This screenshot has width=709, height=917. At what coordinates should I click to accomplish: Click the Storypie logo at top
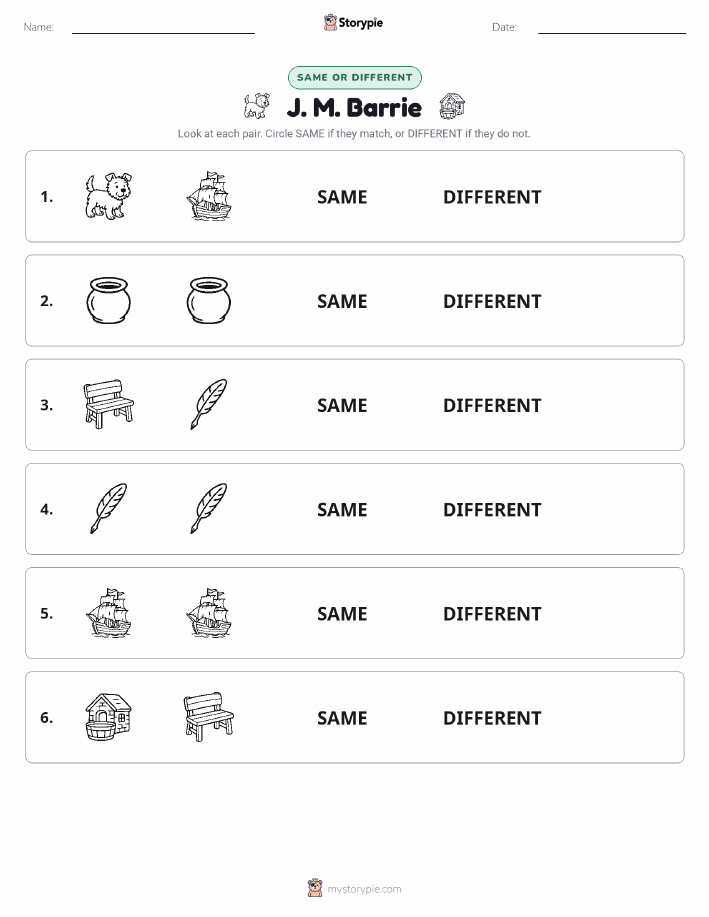[x=353, y=23]
